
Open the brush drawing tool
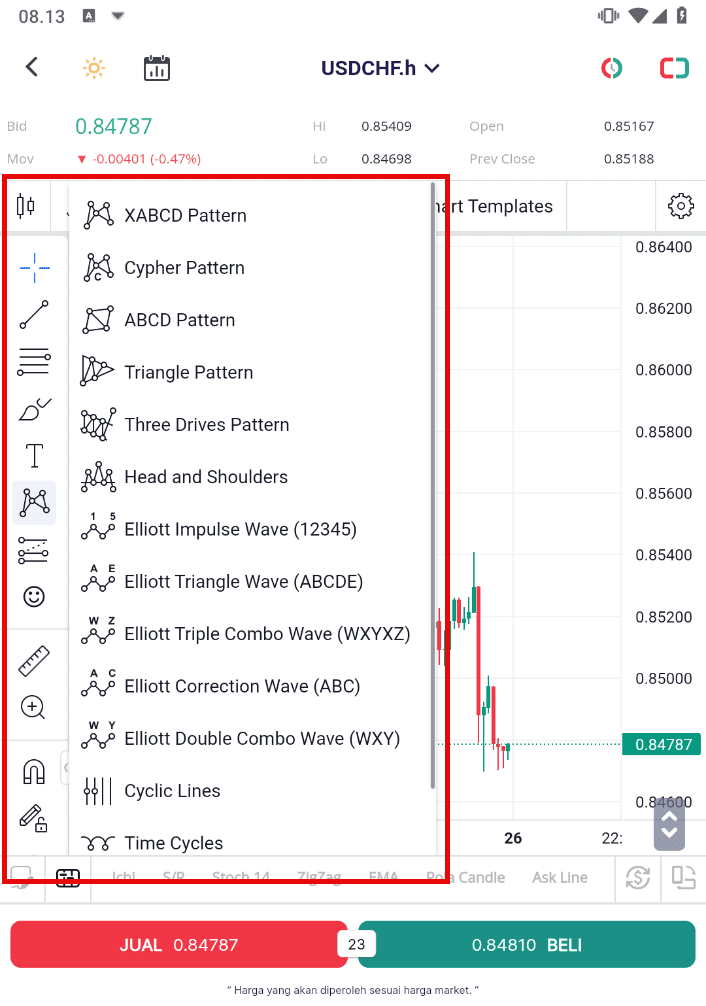click(34, 409)
